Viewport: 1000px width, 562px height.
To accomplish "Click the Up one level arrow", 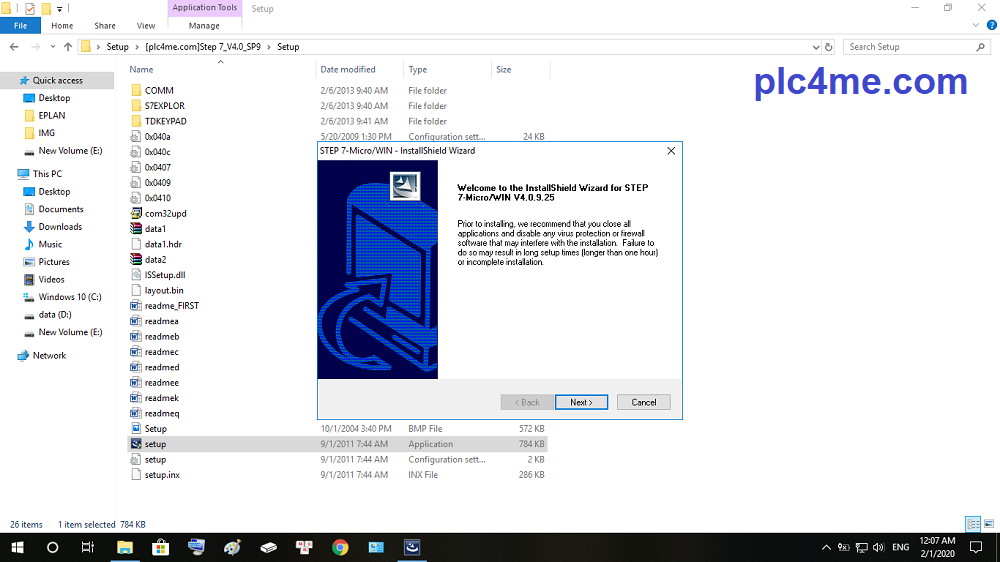I will [x=68, y=47].
